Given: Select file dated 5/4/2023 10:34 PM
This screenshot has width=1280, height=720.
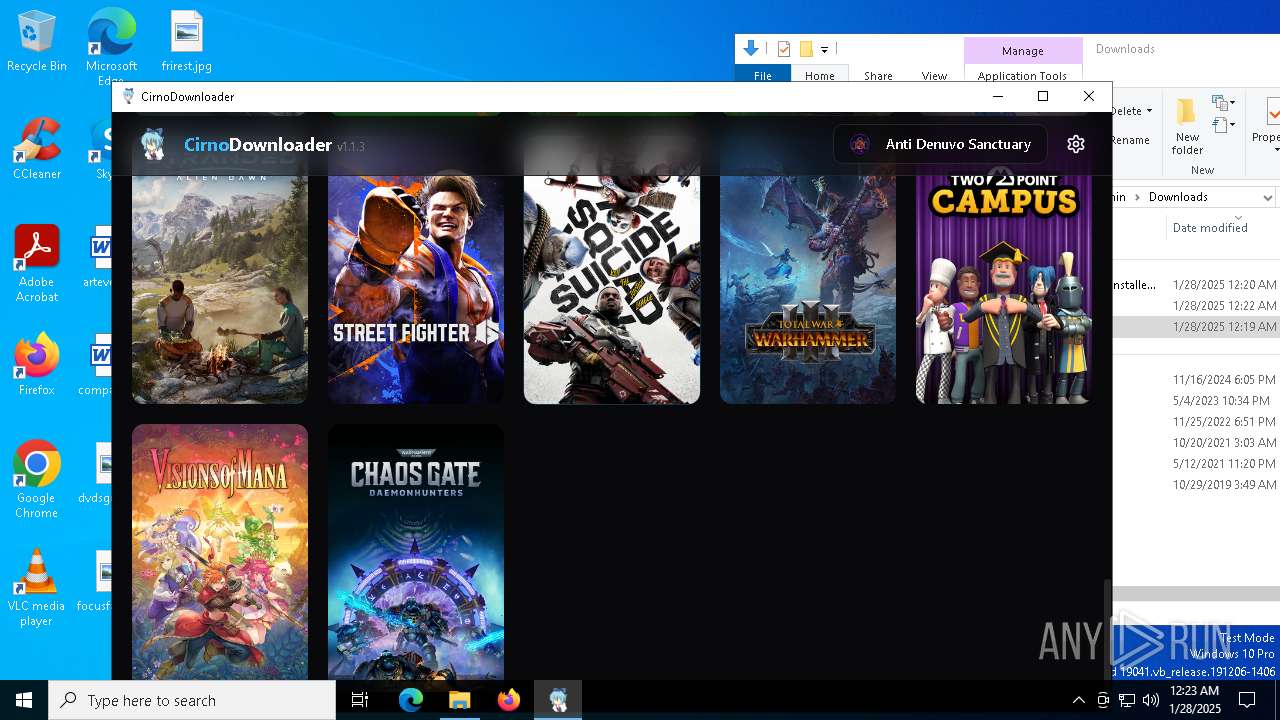Looking at the screenshot, I should pos(1196,401).
